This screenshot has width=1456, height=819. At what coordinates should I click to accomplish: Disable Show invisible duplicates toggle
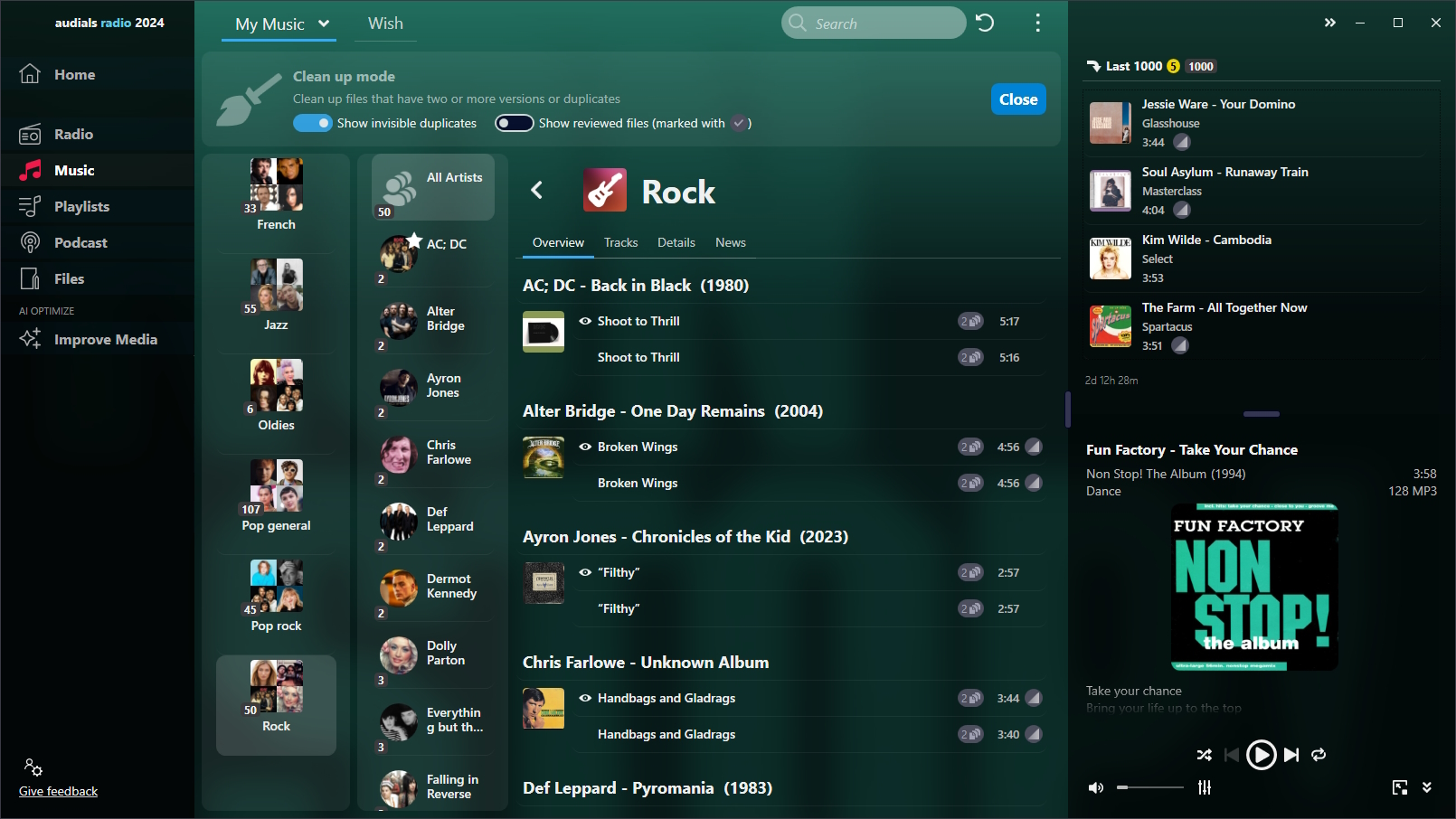pos(313,123)
